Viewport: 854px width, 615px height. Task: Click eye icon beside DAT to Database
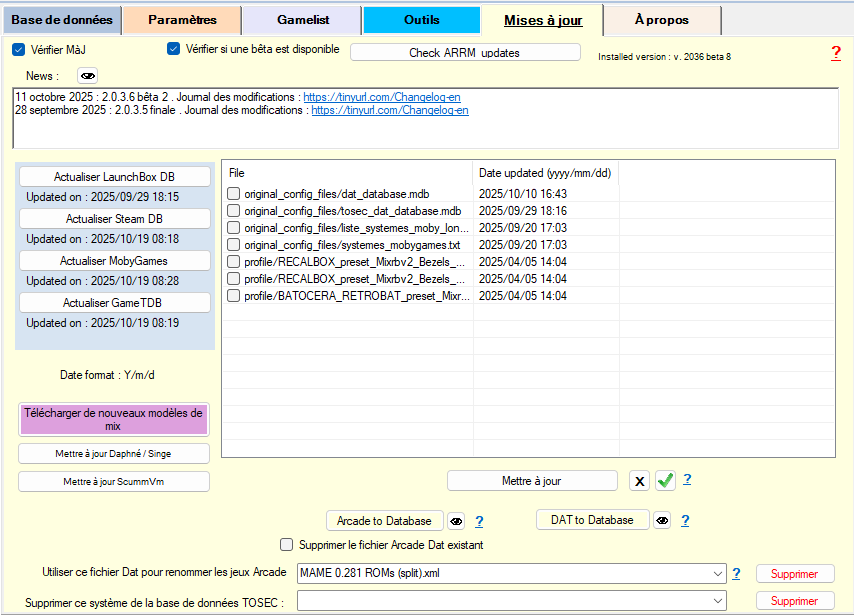[x=663, y=520]
